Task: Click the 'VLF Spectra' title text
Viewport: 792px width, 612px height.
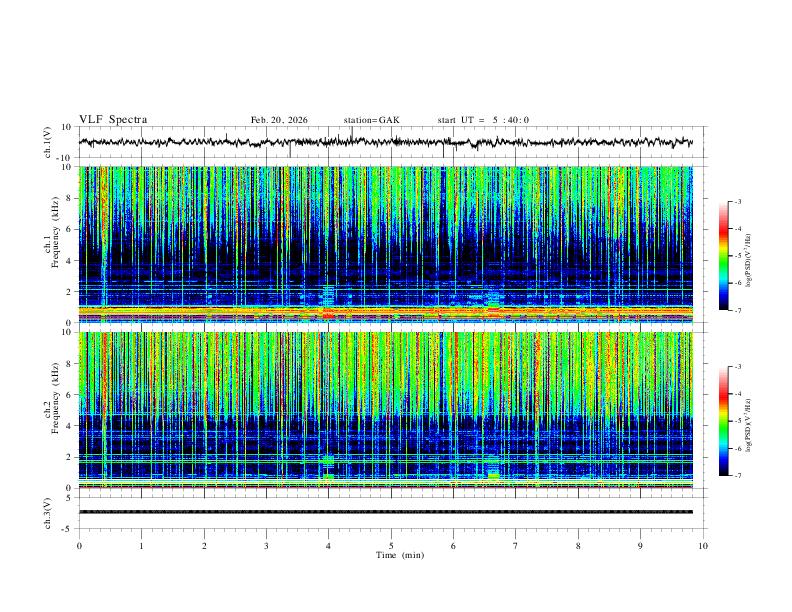Action: coord(113,120)
